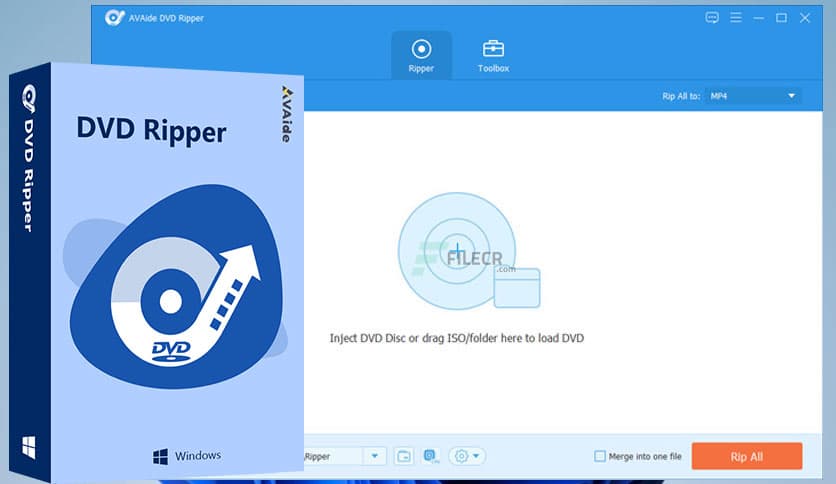This screenshot has height=484, width=836.
Task: Click 'Inject DVD Disc or drag ISO/folder' text
Action: pos(456,338)
